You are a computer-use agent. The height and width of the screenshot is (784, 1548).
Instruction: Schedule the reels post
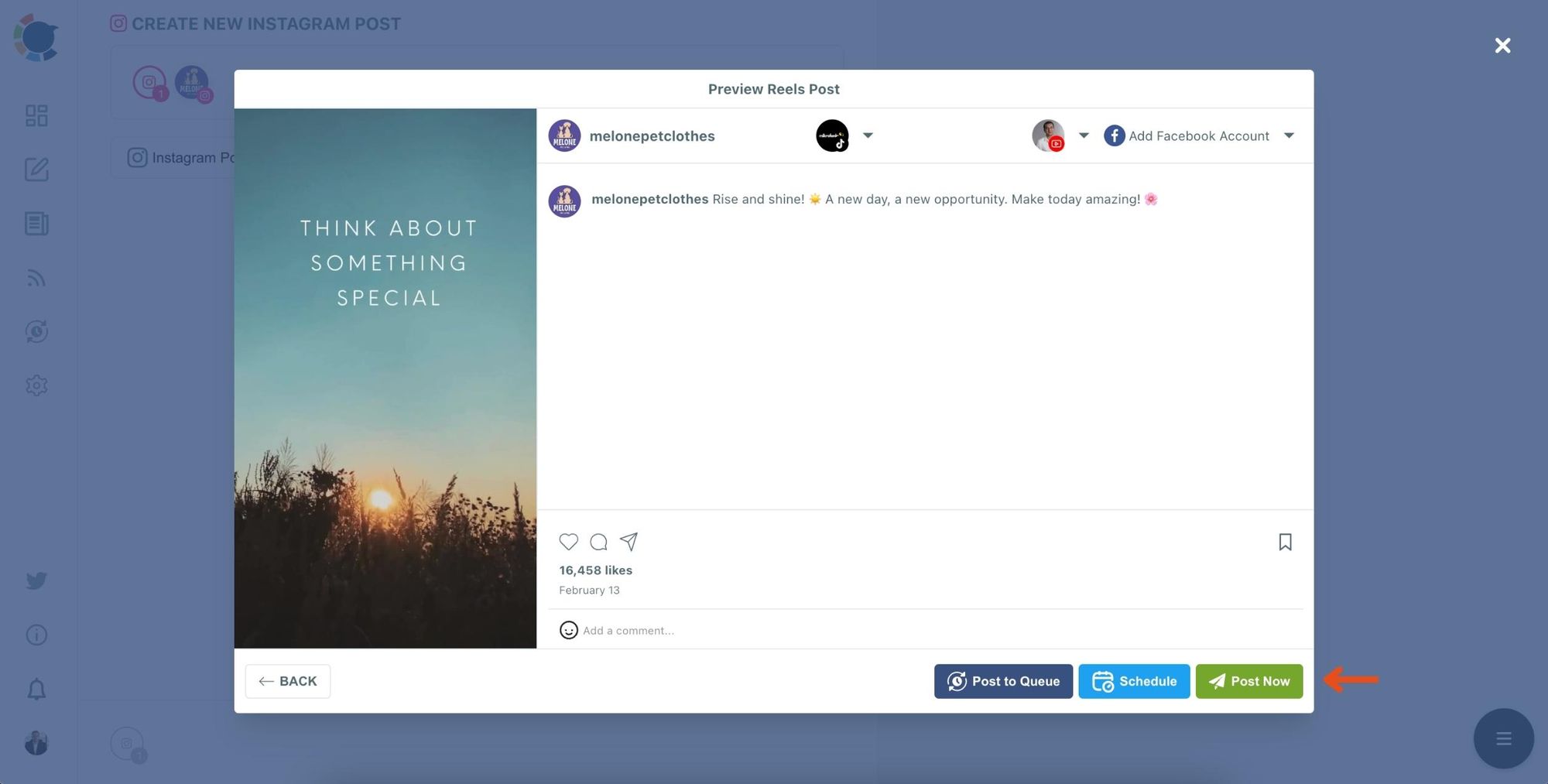[1134, 681]
